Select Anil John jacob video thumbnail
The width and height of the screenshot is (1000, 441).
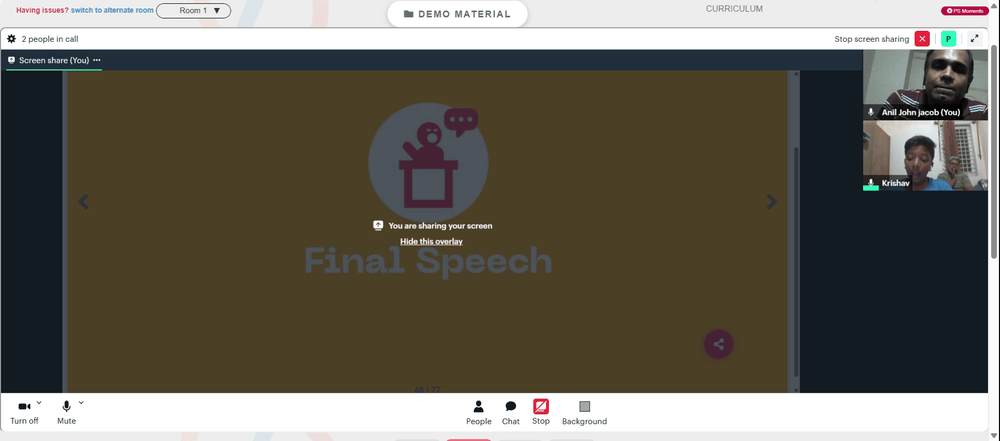[x=925, y=84]
